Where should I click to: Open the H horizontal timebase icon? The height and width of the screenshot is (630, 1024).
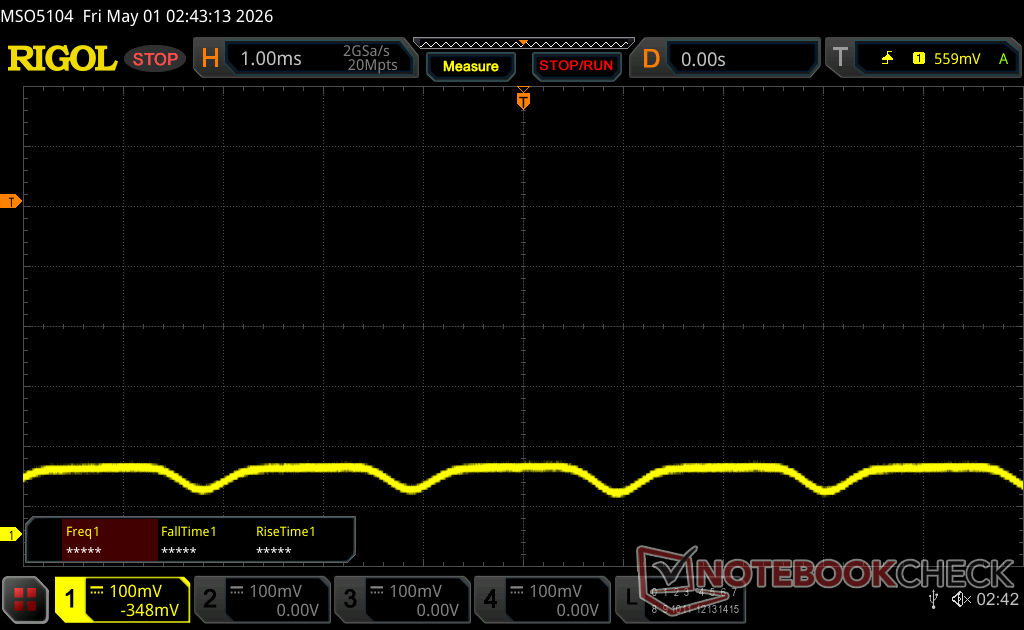(210, 59)
